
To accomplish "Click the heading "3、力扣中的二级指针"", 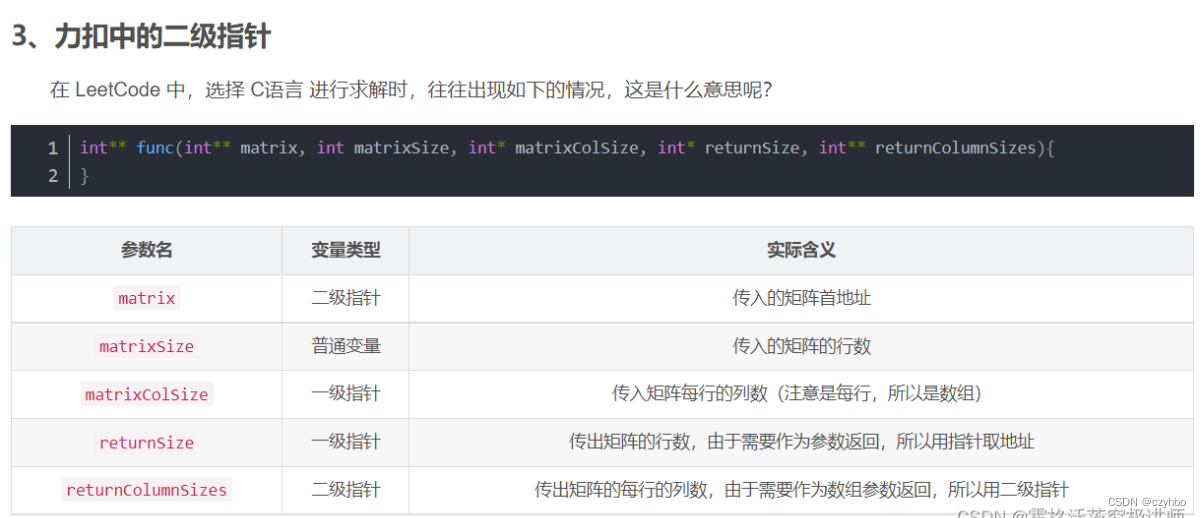I will click(x=141, y=37).
